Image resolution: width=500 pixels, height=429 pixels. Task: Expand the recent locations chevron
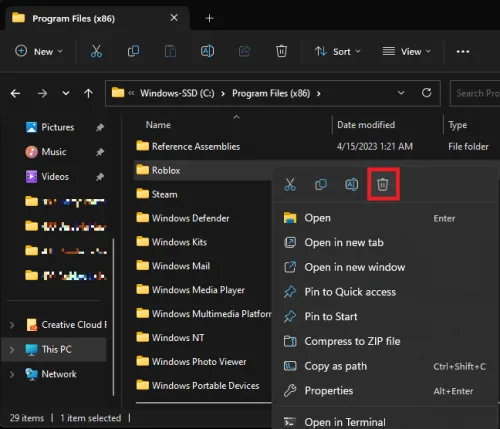[66, 93]
